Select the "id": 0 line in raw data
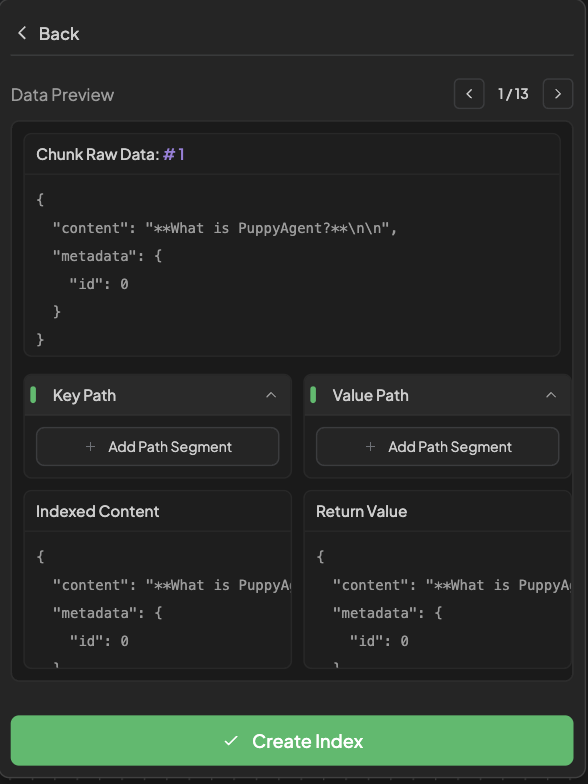Viewport: 588px width, 784px height. (x=99, y=284)
